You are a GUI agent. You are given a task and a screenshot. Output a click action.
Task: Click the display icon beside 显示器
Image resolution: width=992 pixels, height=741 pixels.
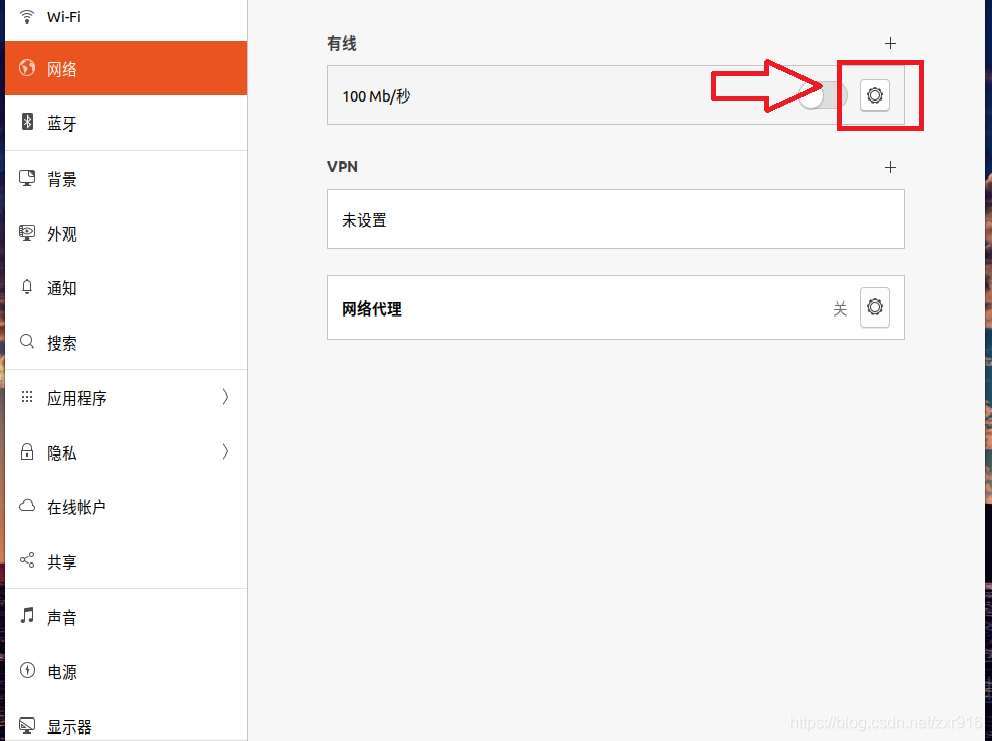[27, 725]
